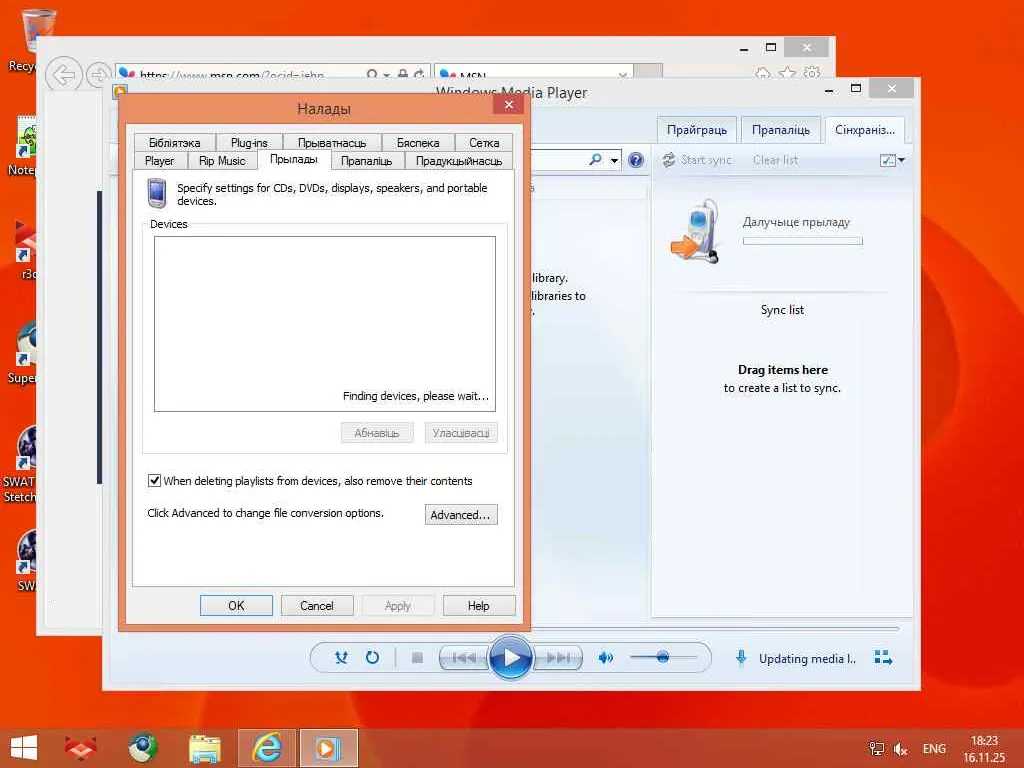Open the Internet Explorer Home icon

pyautogui.click(x=763, y=73)
